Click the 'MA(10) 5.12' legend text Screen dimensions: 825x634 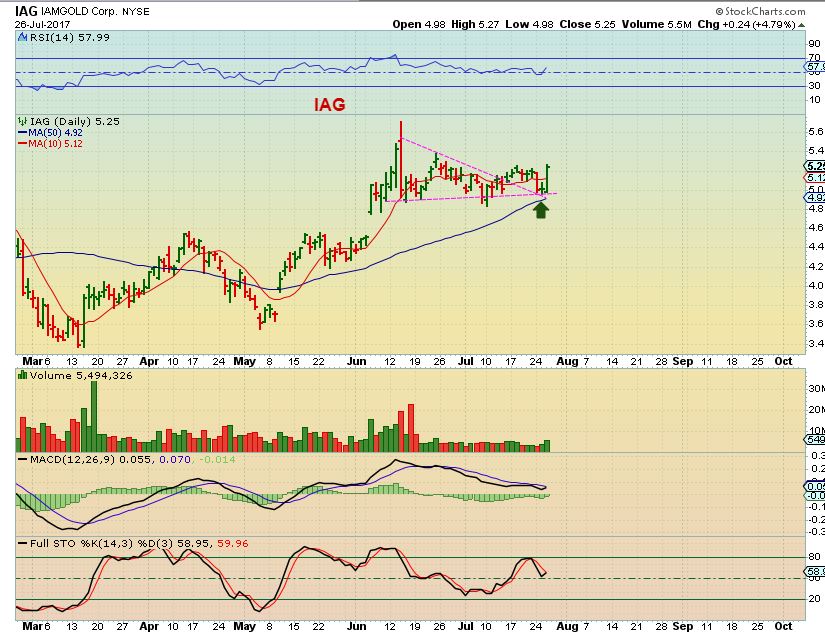pyautogui.click(x=55, y=144)
